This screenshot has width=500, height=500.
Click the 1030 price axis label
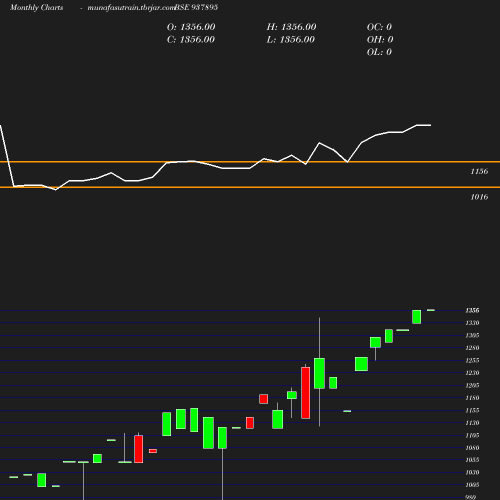[x=472, y=472]
